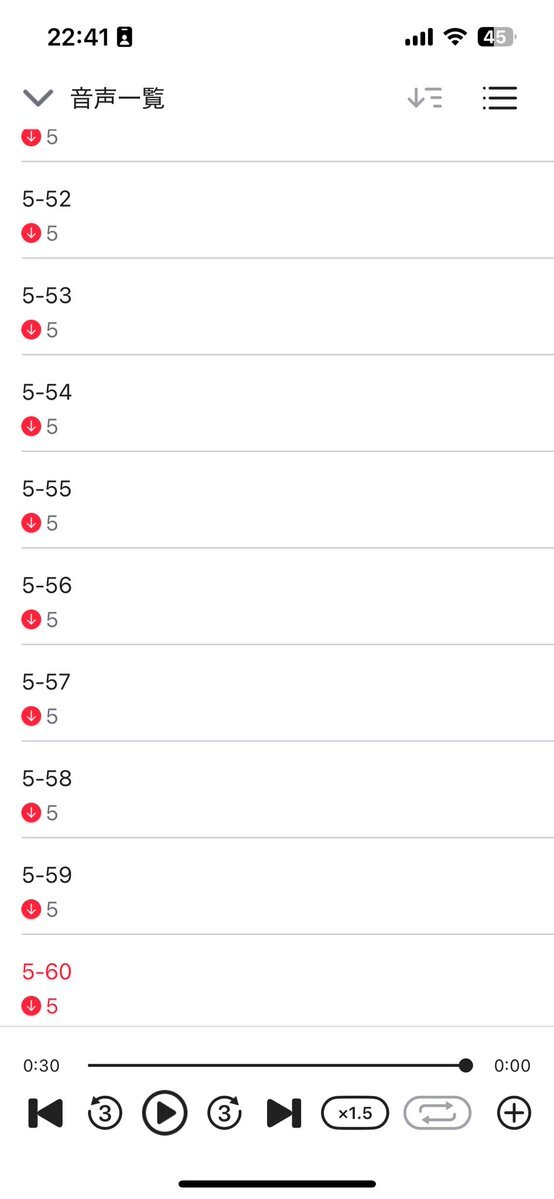Image resolution: width=554 pixels, height=1199 pixels.
Task: Click the playback progress slider knob
Action: click(465, 1065)
